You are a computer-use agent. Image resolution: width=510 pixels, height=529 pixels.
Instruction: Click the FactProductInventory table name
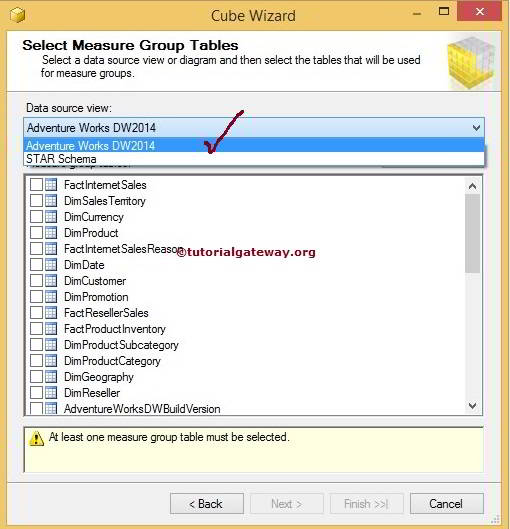pyautogui.click(x=115, y=329)
